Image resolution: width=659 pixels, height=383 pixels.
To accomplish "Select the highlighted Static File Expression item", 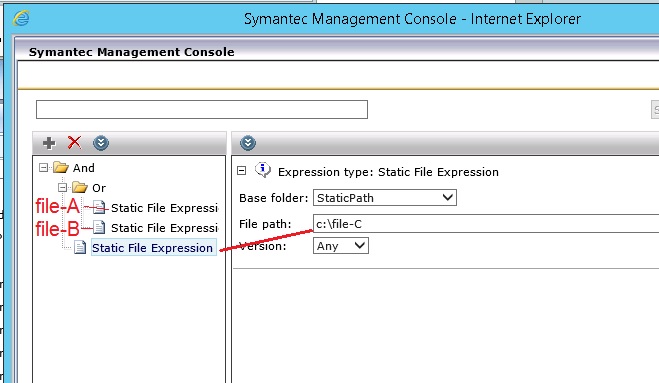I will pos(153,248).
